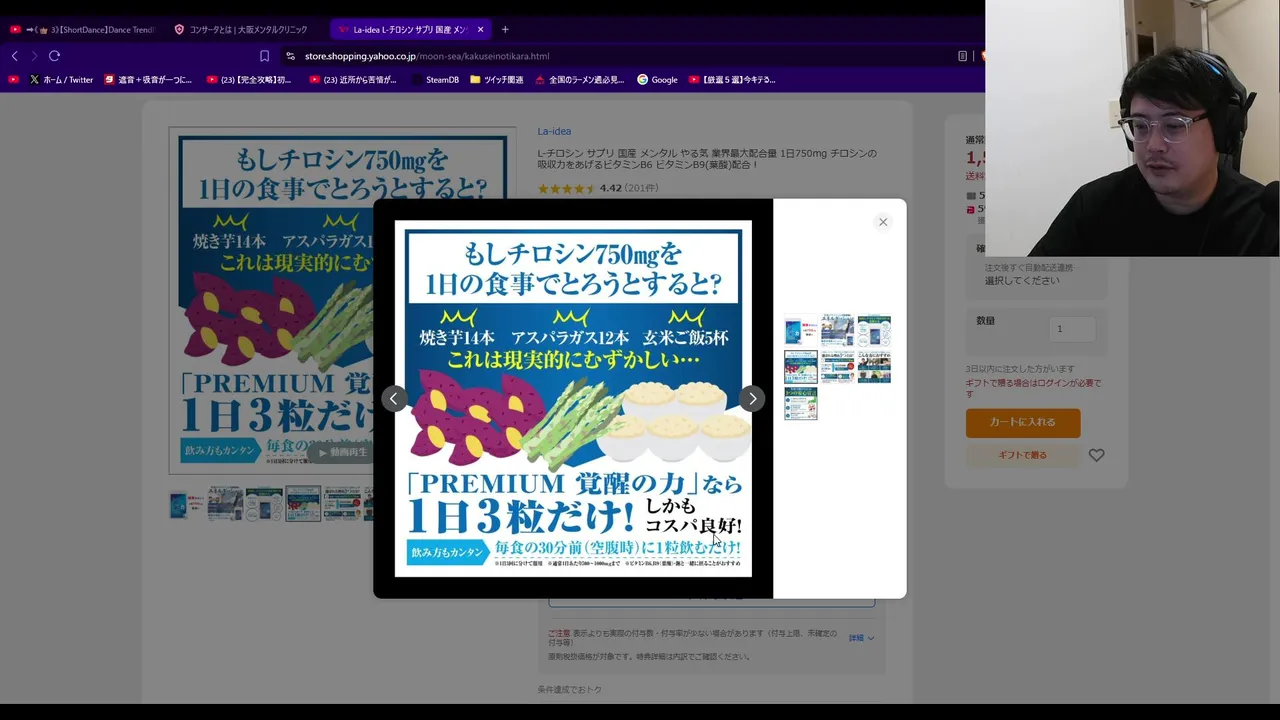
Task: Click the カートに入れる add-to-cart button
Action: 1023,422
